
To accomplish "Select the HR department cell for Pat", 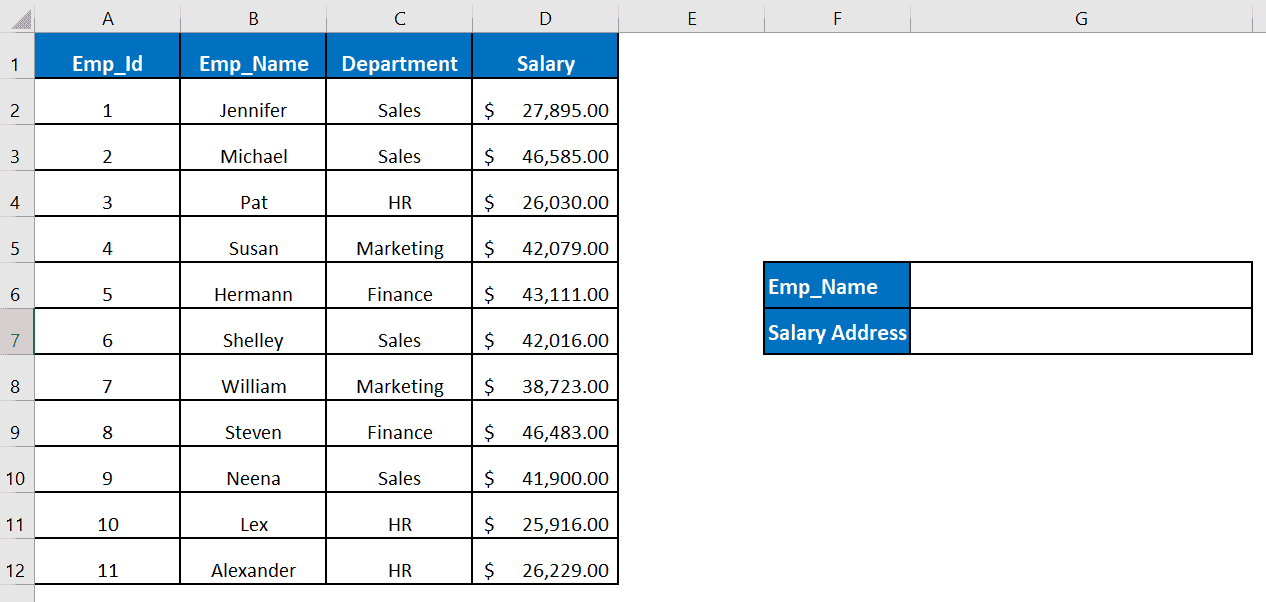I will [398, 194].
